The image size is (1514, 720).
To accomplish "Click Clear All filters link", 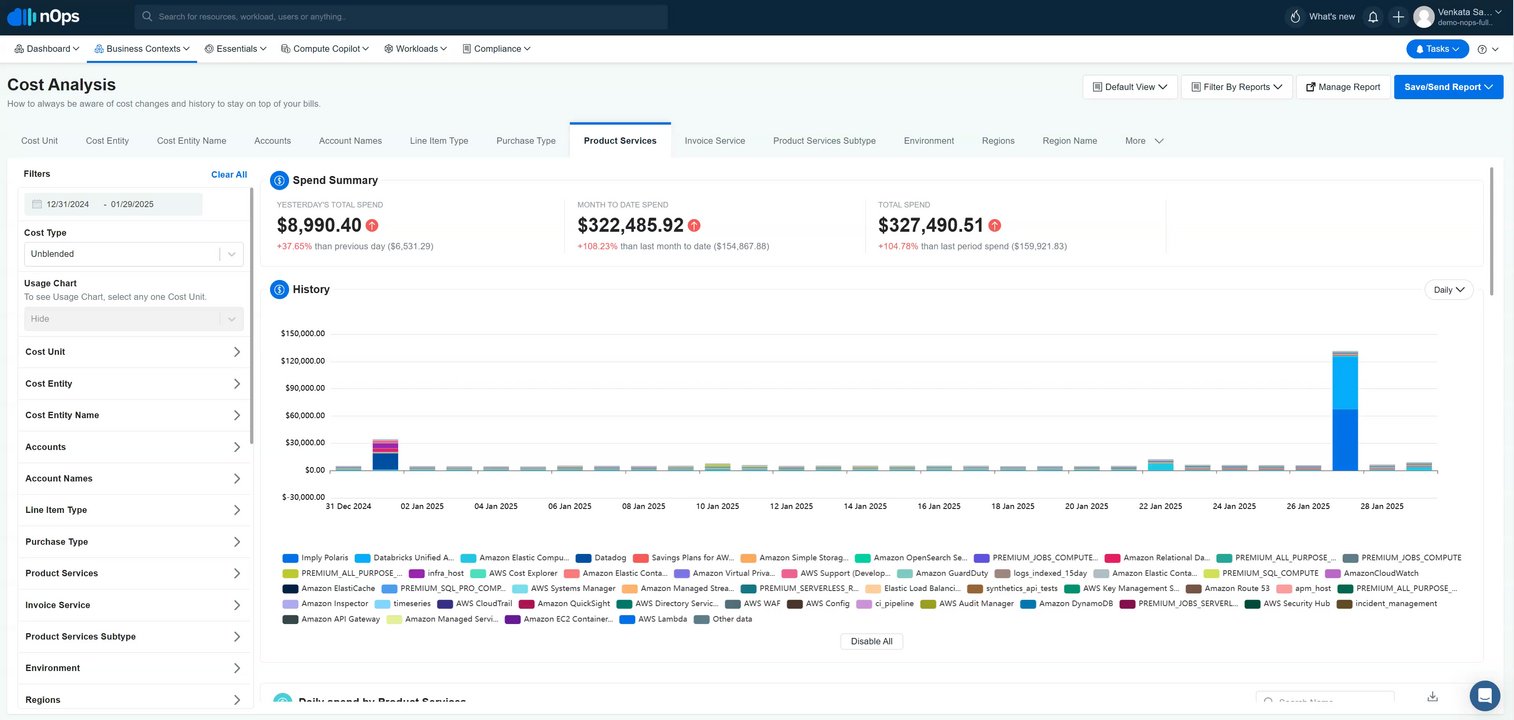I will coord(229,175).
